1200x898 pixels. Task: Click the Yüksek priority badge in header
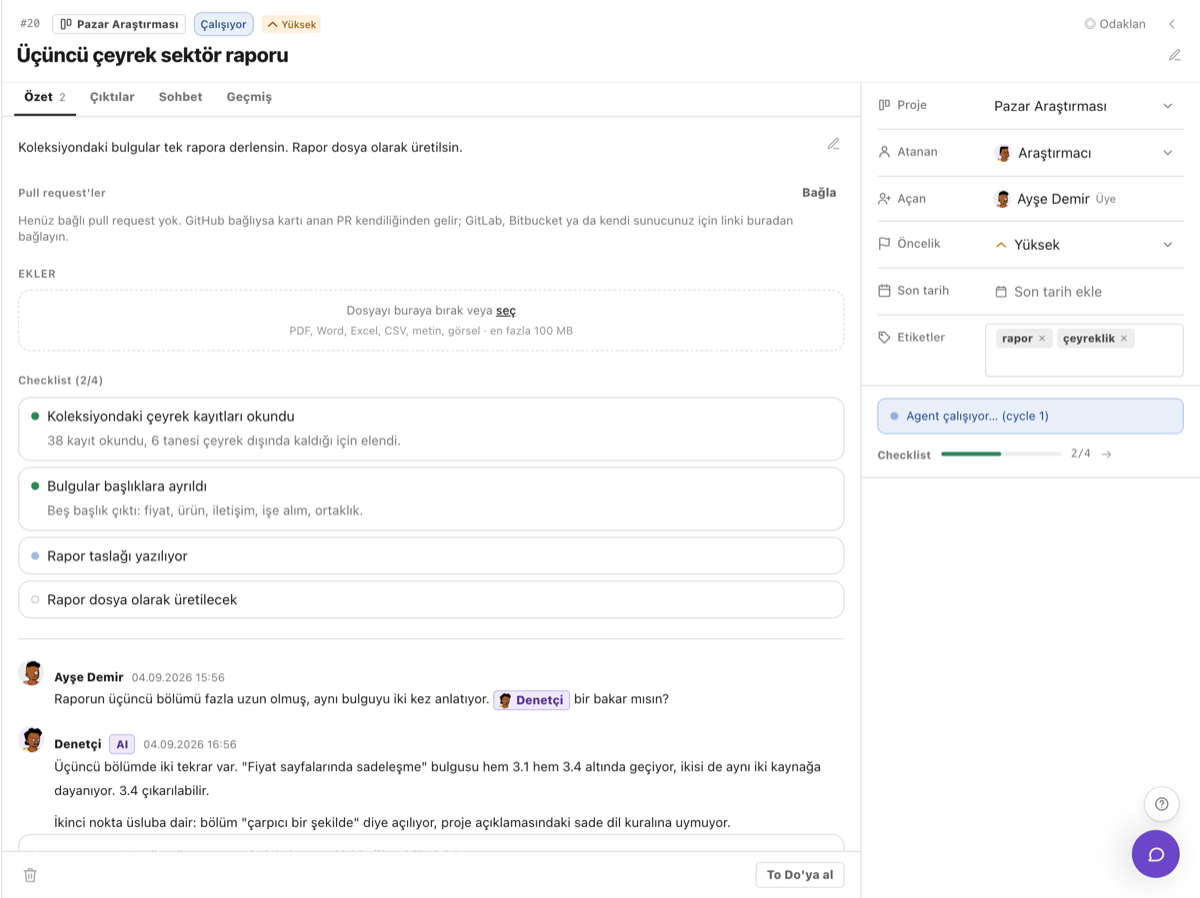(291, 24)
